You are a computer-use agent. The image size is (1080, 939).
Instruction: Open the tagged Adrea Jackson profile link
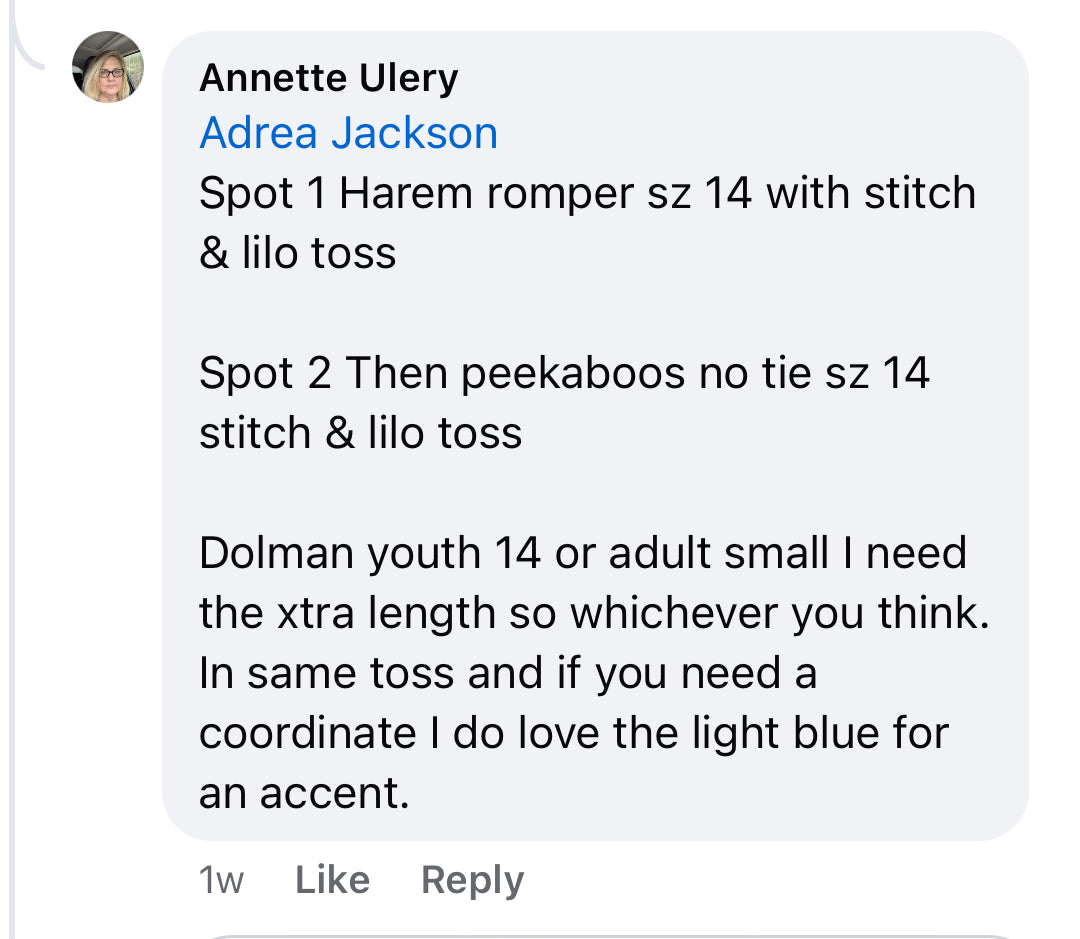click(348, 133)
